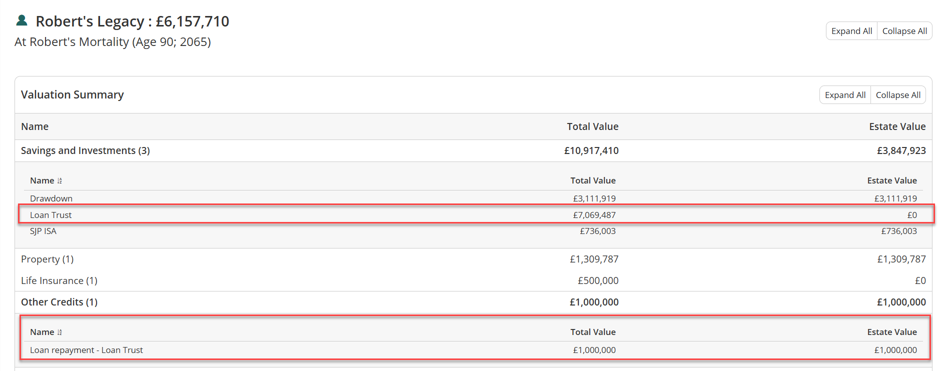Viewport: 940px width, 371px height.
Task: Click Loan Trust total value £7,069,487
Action: (594, 215)
